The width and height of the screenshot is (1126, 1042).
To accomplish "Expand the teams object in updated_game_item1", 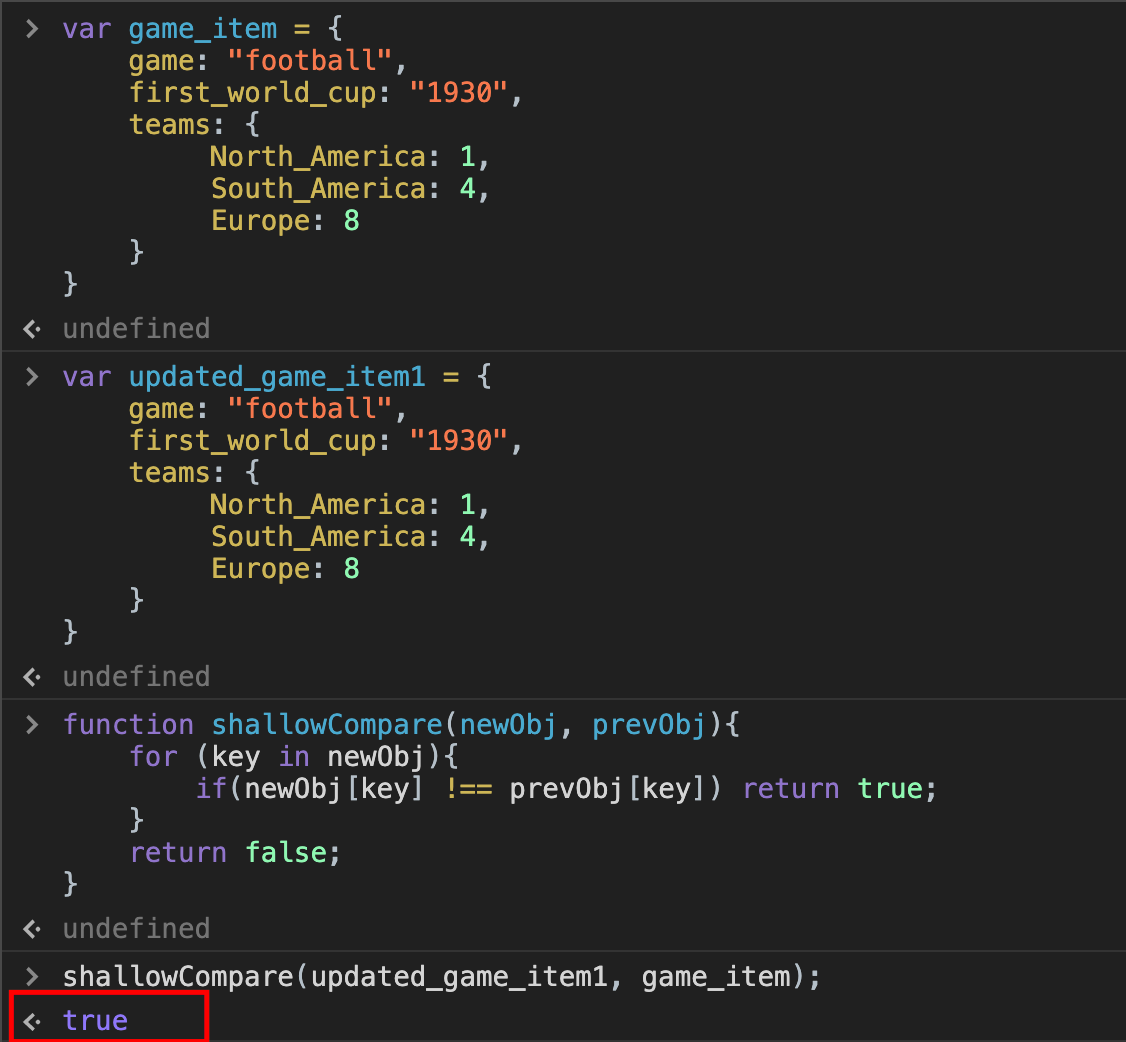I will click(x=170, y=472).
